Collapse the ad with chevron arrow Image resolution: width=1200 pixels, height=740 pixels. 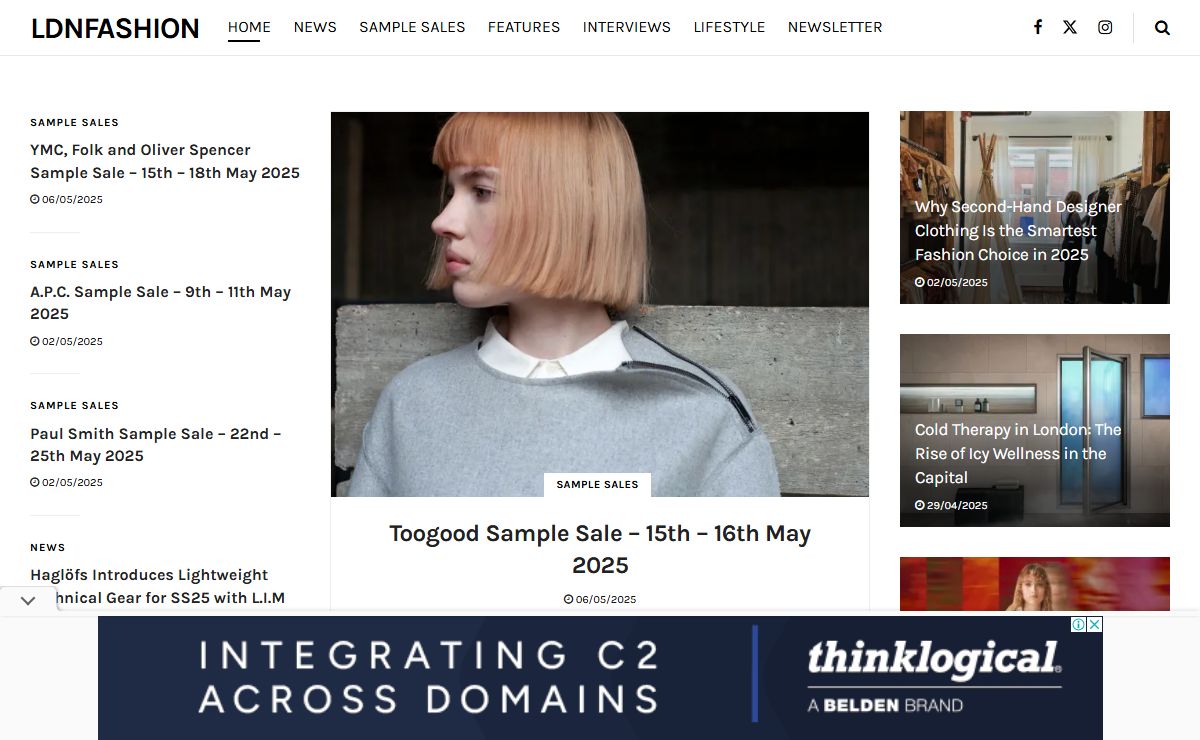pos(28,601)
